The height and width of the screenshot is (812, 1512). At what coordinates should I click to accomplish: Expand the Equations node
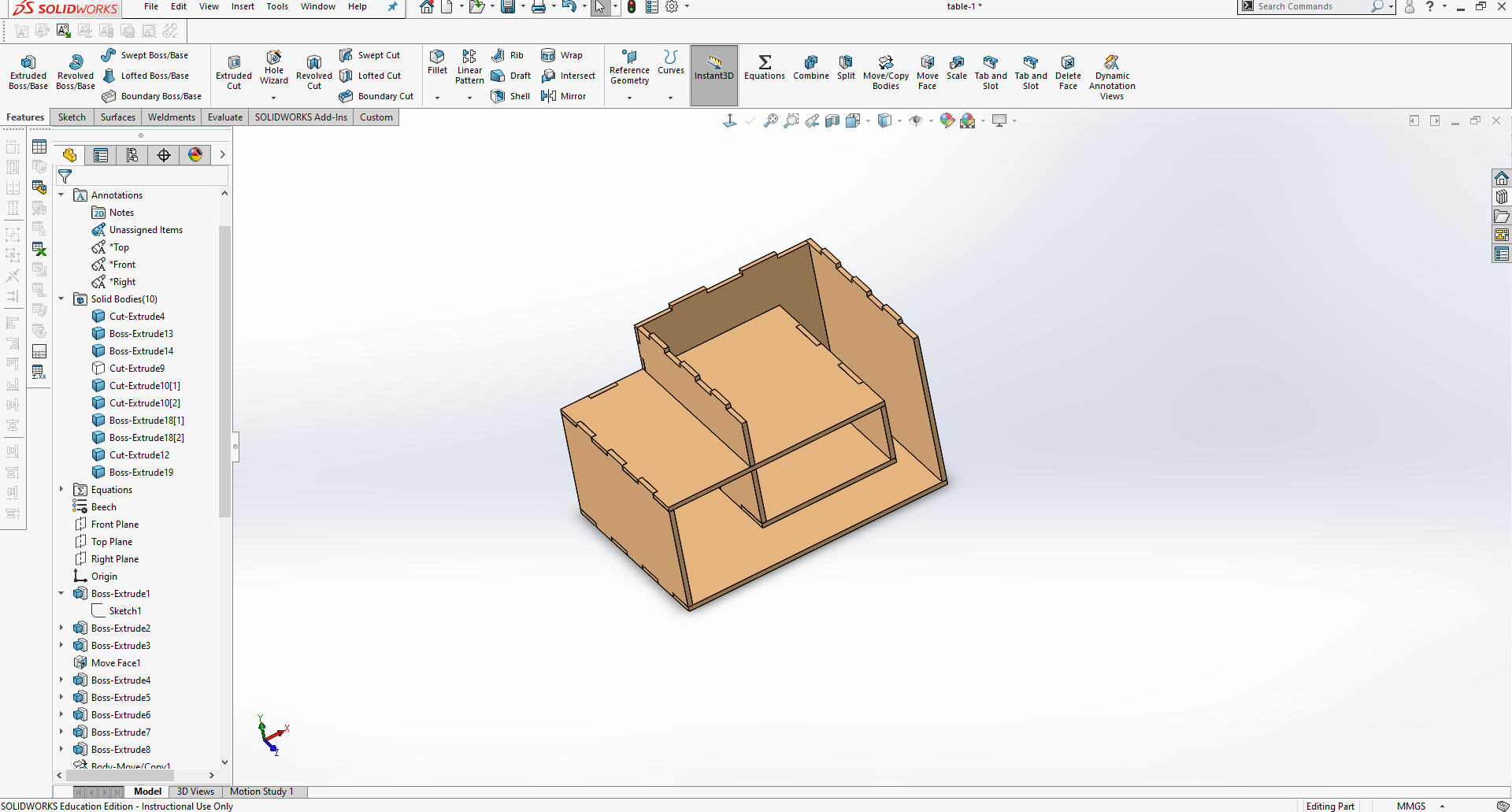(61, 489)
